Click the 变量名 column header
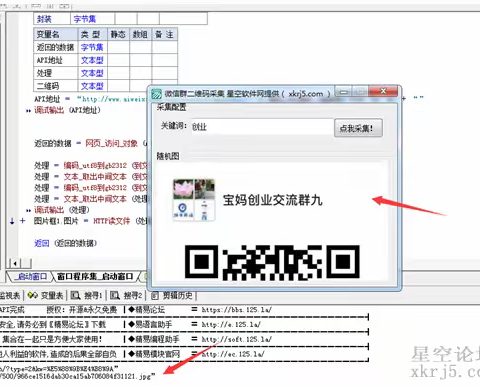This screenshot has width=480, height=386. (x=56, y=34)
